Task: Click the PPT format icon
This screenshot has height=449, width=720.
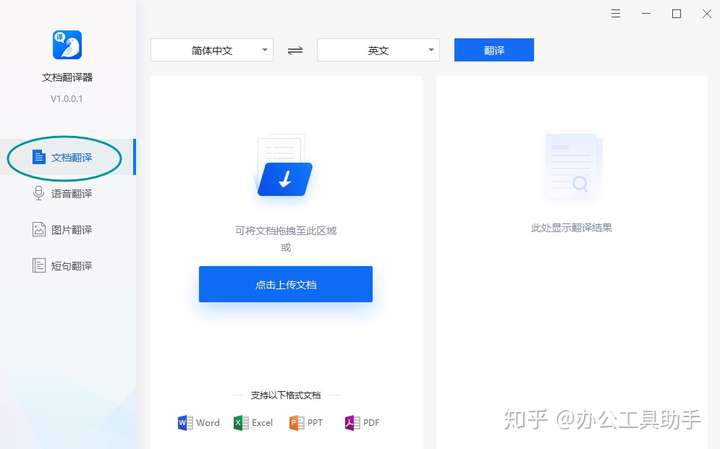Action: [x=296, y=422]
